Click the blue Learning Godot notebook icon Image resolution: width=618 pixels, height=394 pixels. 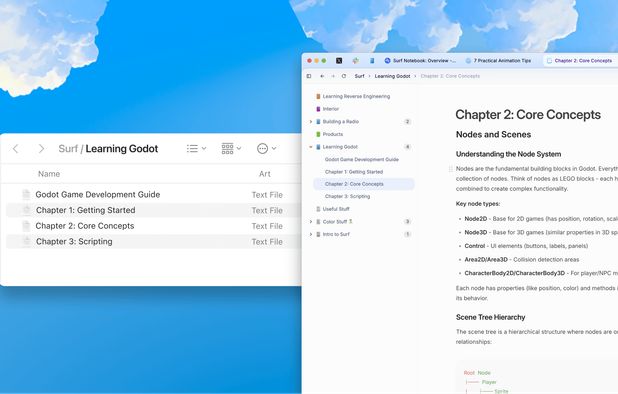coord(318,147)
